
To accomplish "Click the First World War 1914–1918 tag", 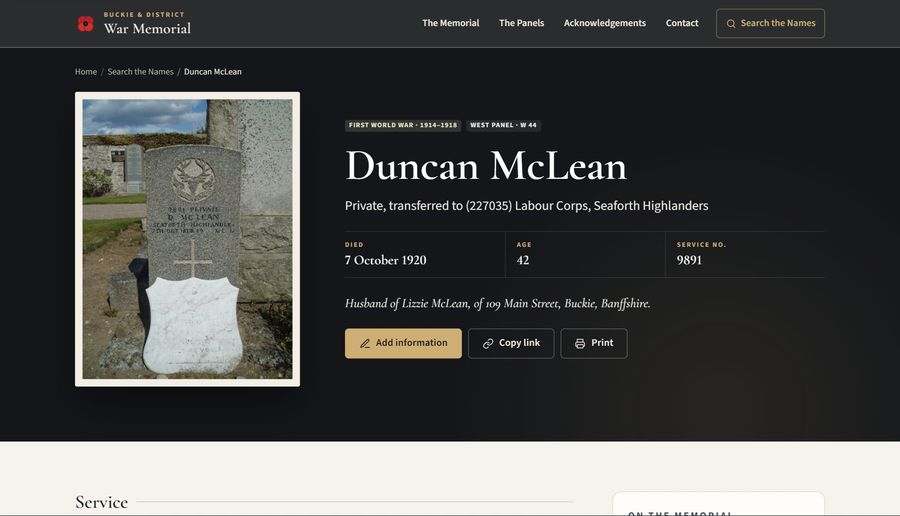I will click(403, 125).
